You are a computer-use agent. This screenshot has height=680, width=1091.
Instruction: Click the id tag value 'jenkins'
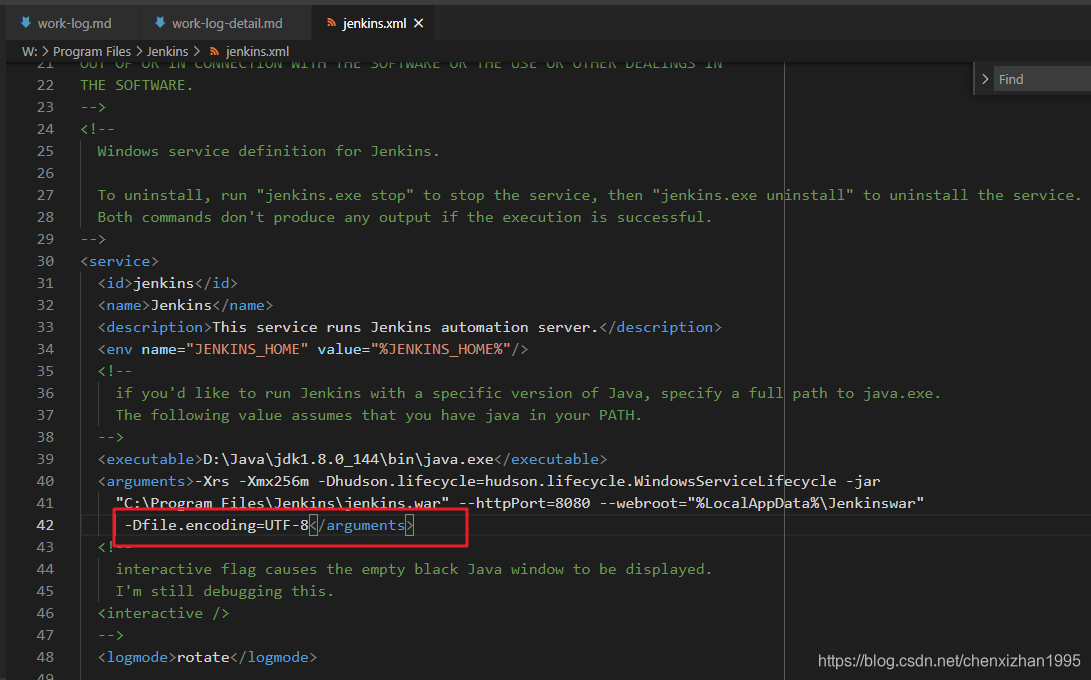164,283
